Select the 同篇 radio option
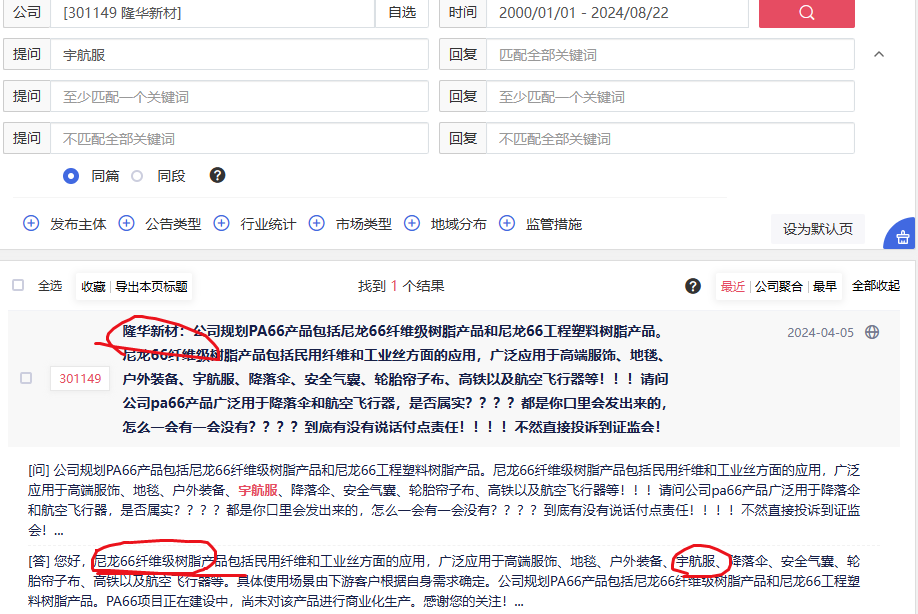 (71, 176)
